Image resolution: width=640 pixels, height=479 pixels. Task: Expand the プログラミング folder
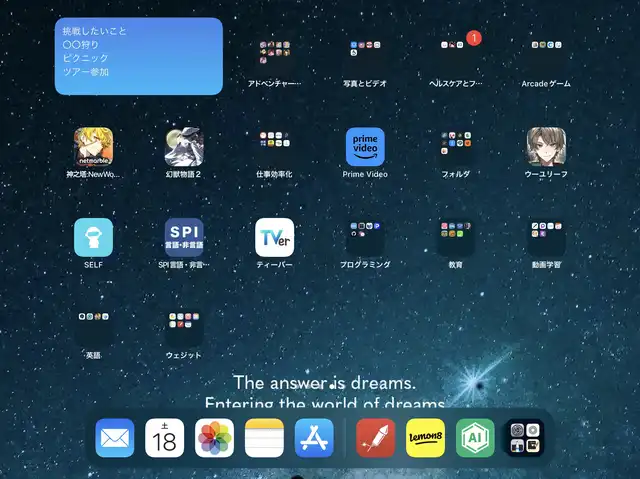click(x=365, y=237)
